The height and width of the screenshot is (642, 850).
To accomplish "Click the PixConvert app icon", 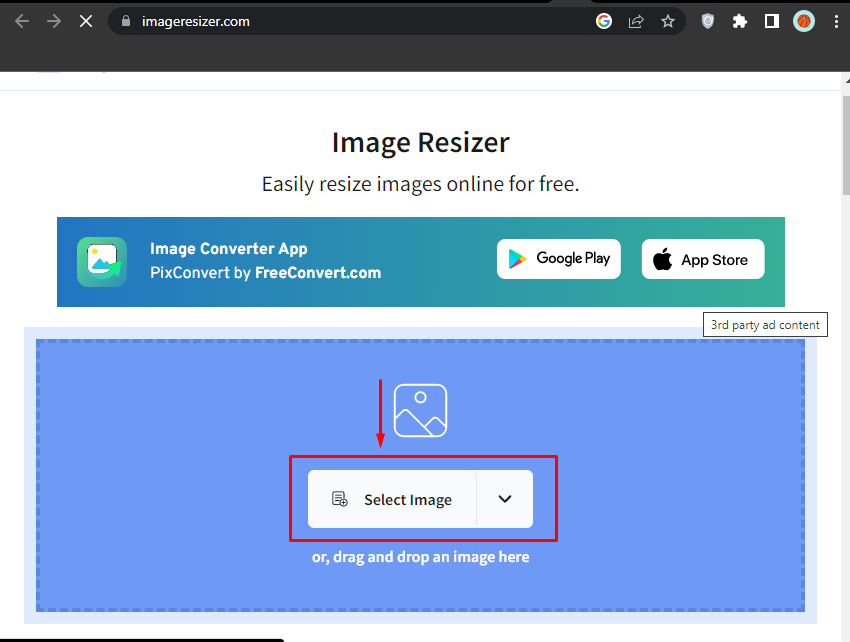I will tap(102, 262).
